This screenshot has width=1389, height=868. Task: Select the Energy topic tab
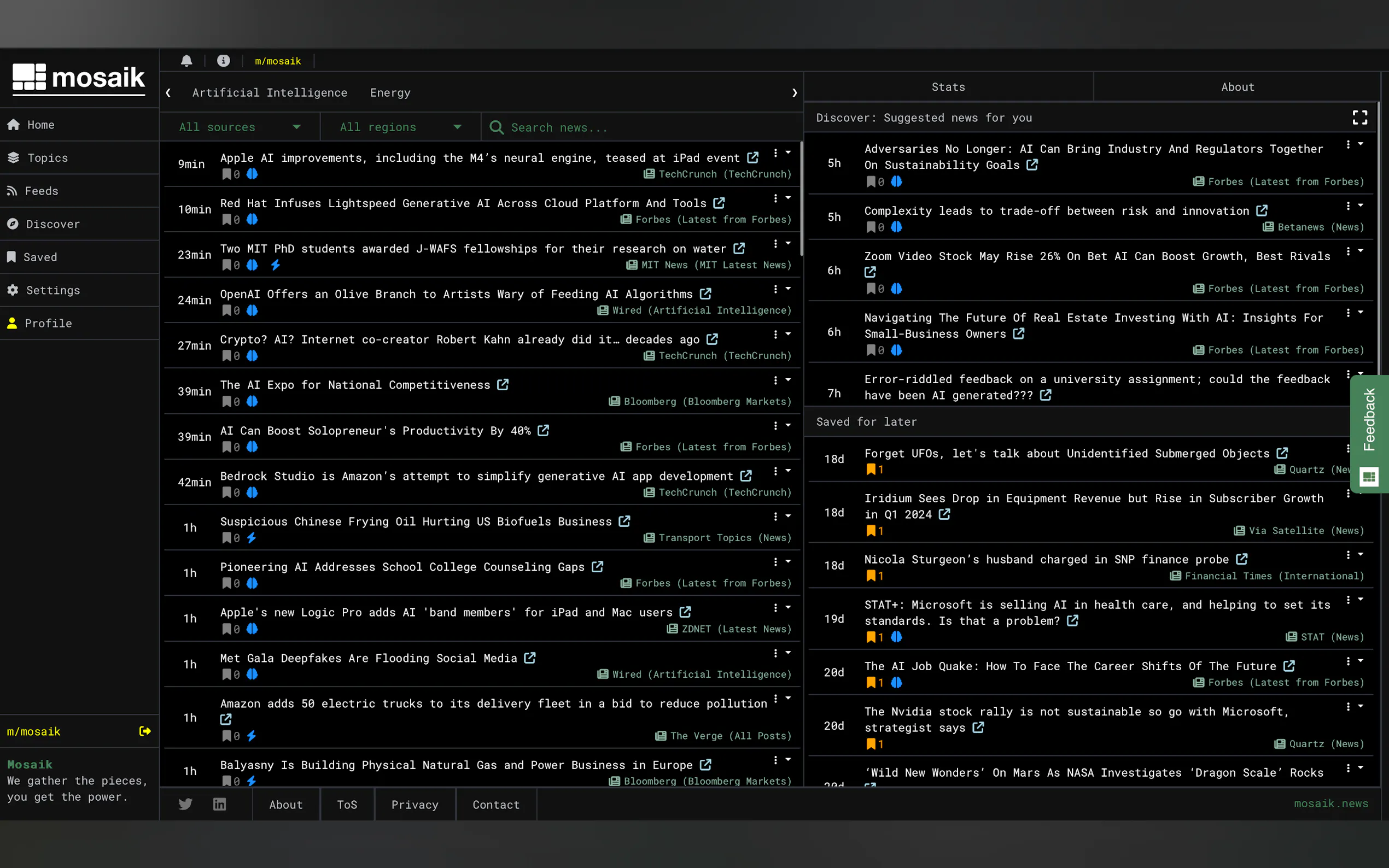coord(390,93)
